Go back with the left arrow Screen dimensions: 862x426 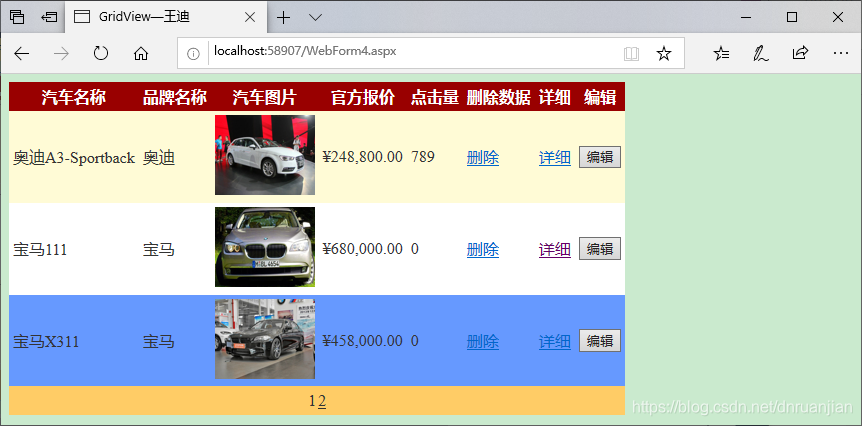21,53
